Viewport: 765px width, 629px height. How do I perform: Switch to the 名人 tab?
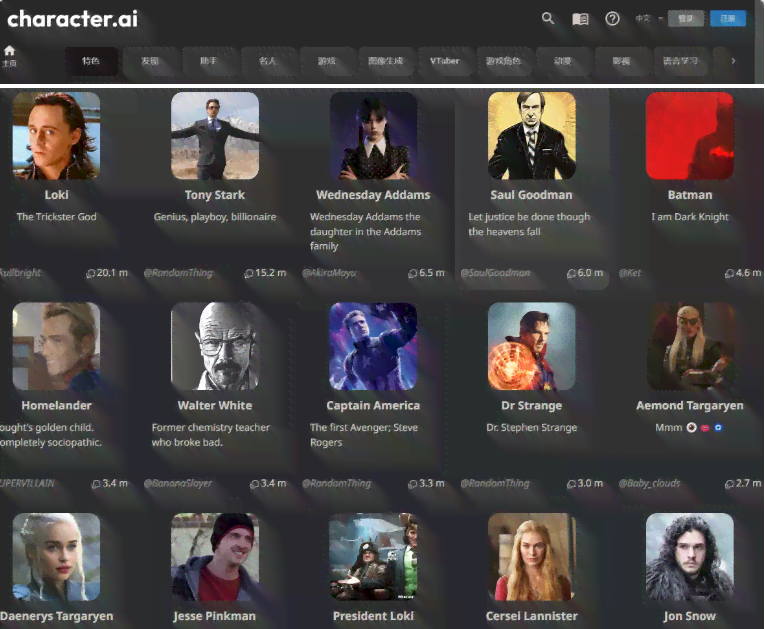(x=268, y=61)
